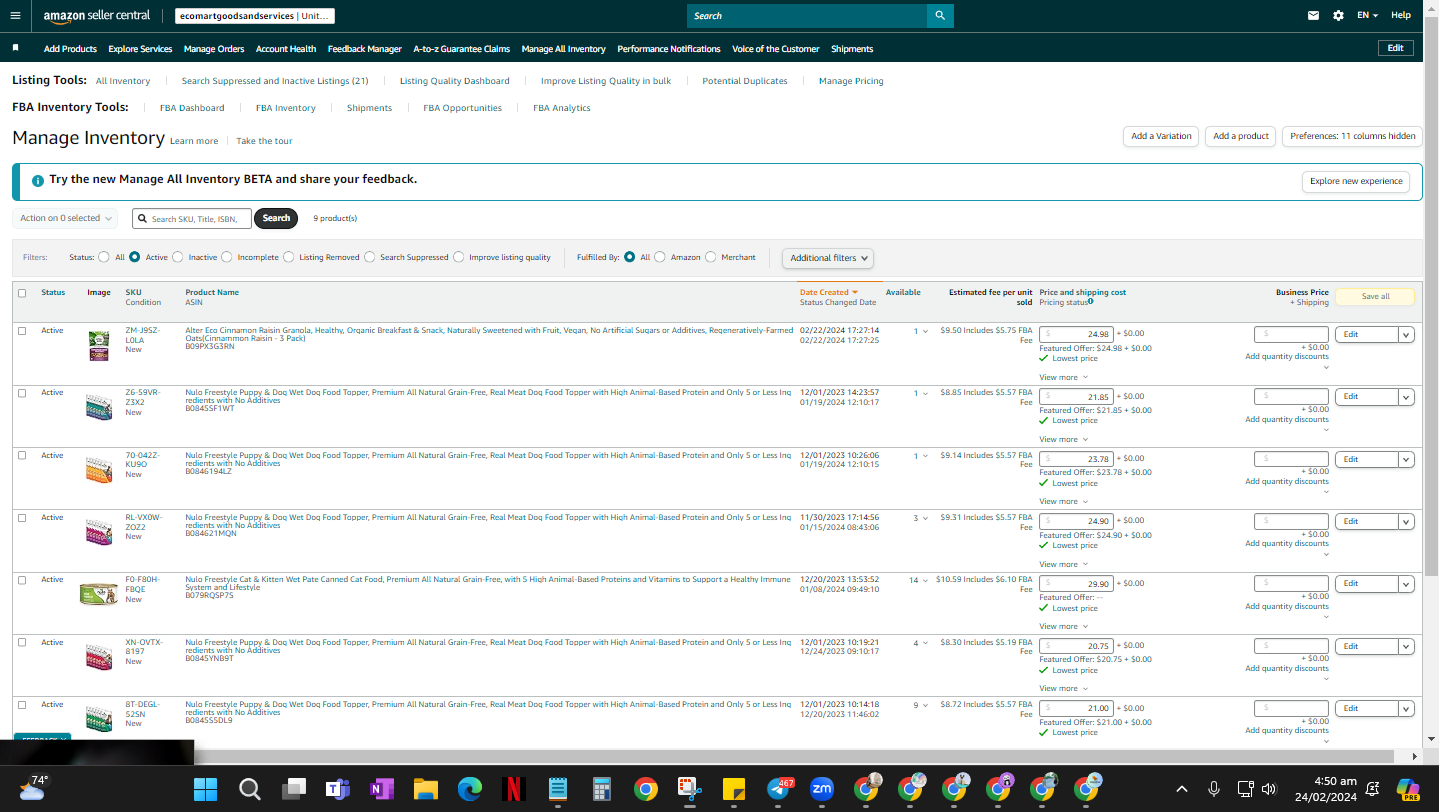Select the Incomplete status filter
The width and height of the screenshot is (1439, 812).
tap(227, 257)
